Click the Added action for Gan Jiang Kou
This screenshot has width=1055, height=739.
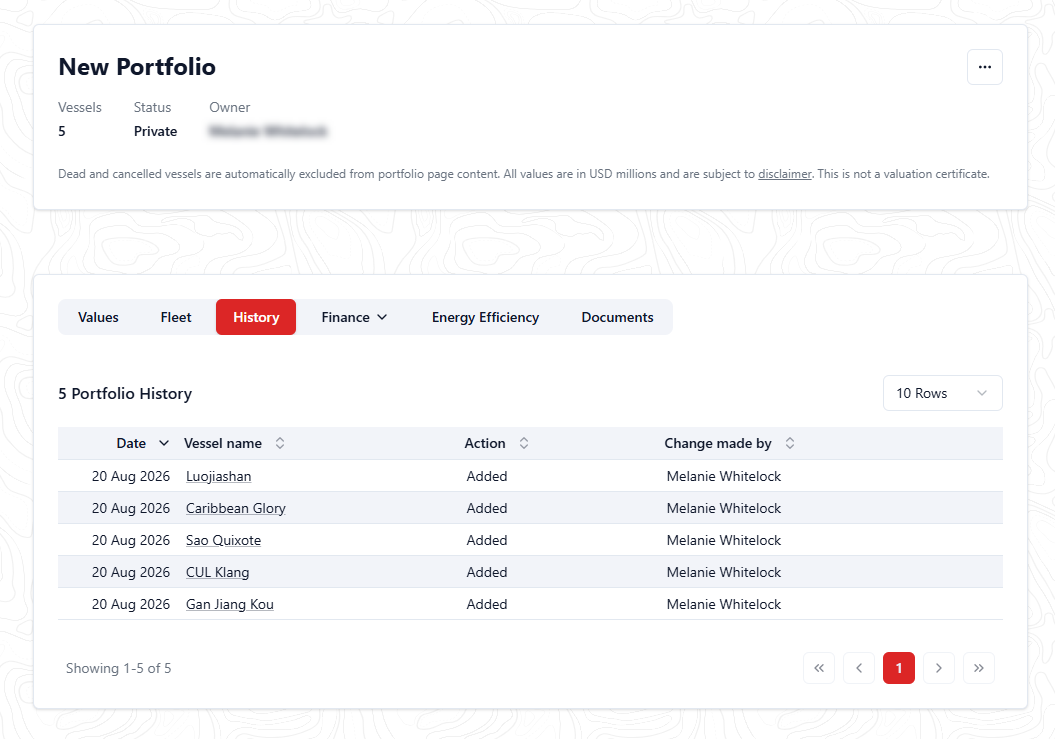[x=486, y=604]
